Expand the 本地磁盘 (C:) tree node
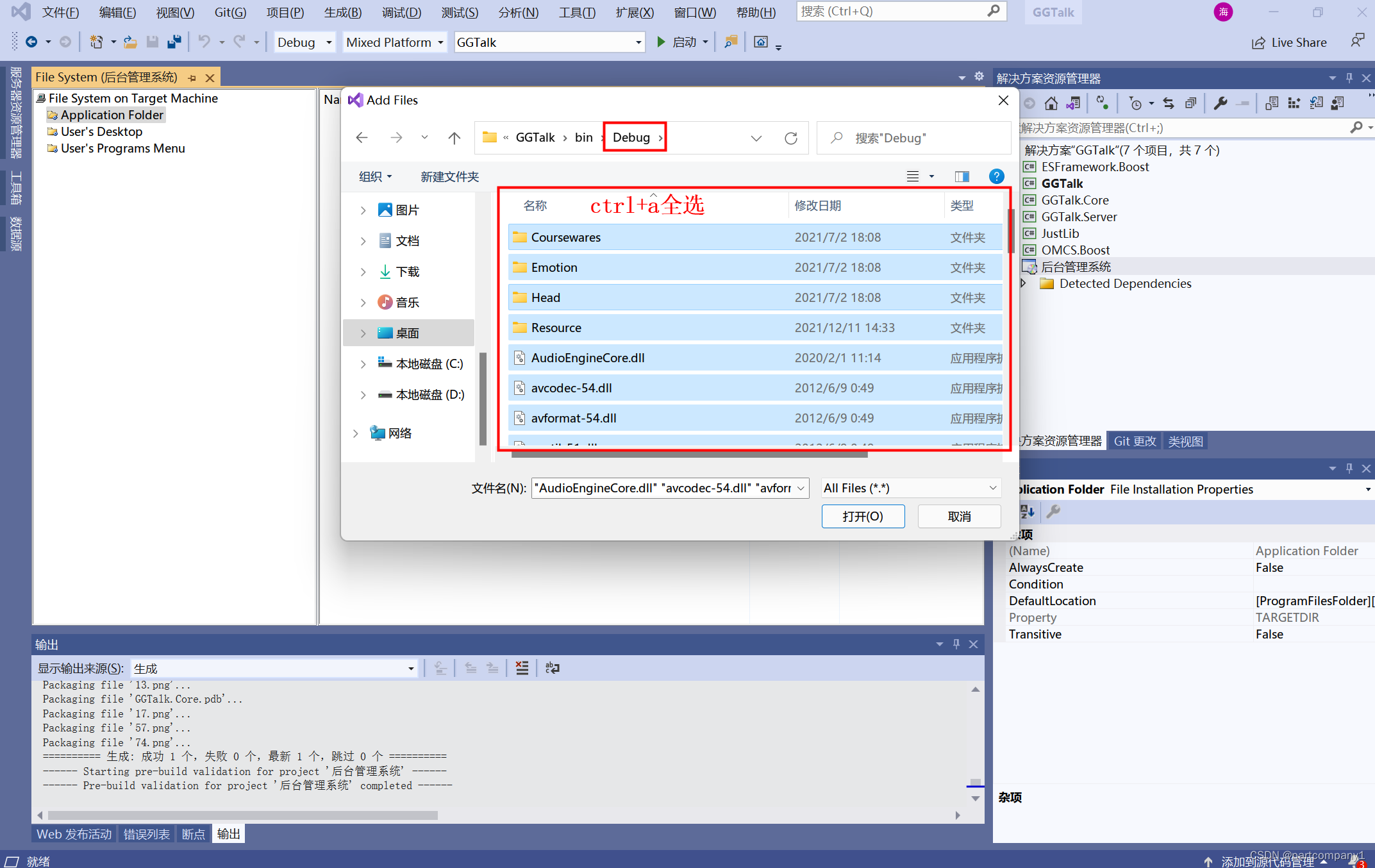 pyautogui.click(x=363, y=364)
